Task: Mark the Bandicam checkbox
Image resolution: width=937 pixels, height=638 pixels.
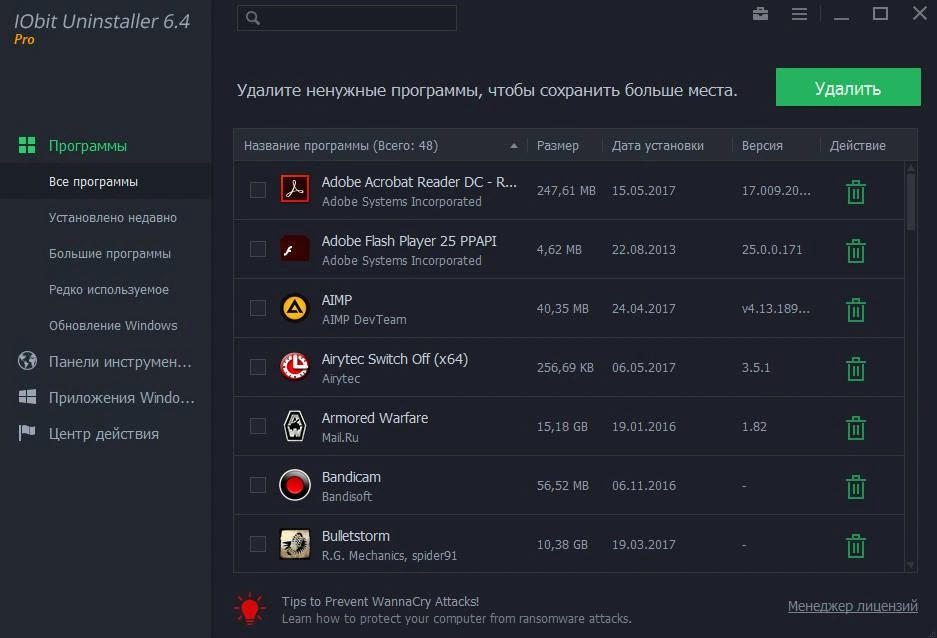Action: tap(258, 485)
